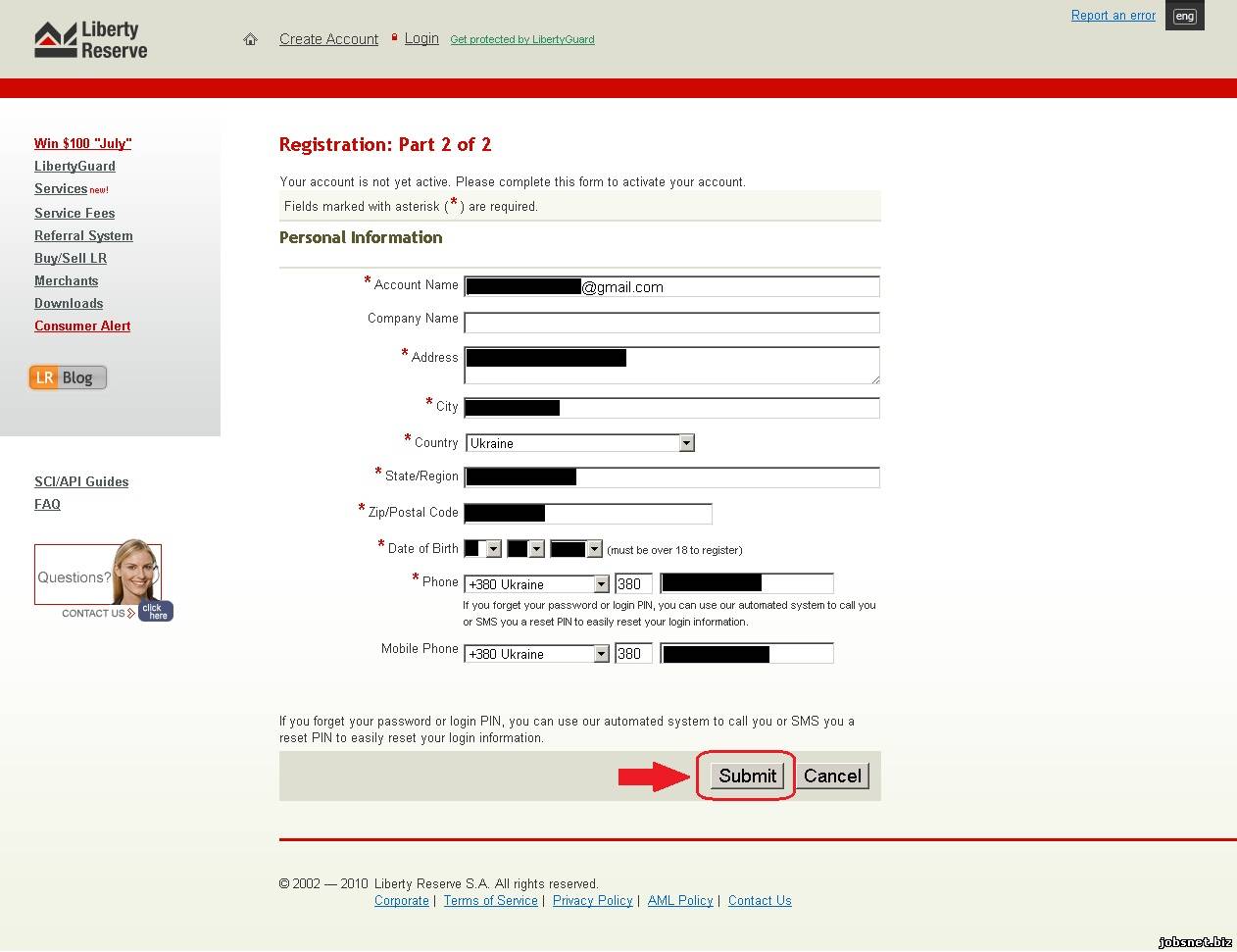Focus the Phone area code field
This screenshot has height=952, width=1237.
[x=633, y=583]
